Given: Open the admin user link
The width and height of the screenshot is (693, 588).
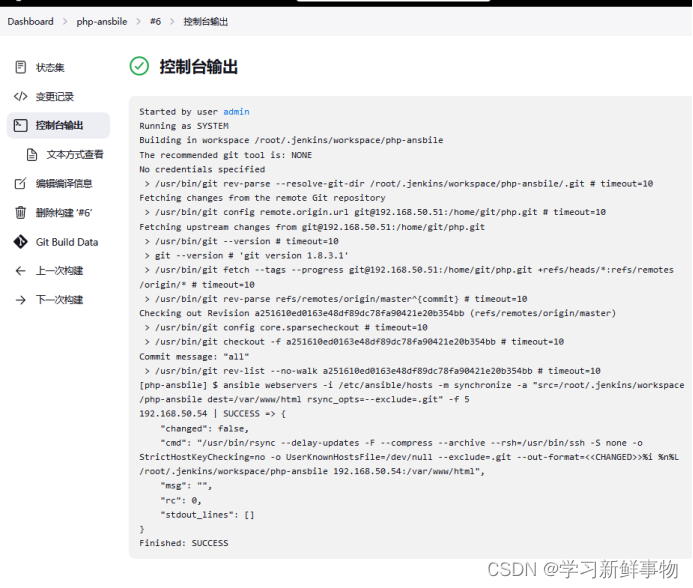Looking at the screenshot, I should [236, 111].
